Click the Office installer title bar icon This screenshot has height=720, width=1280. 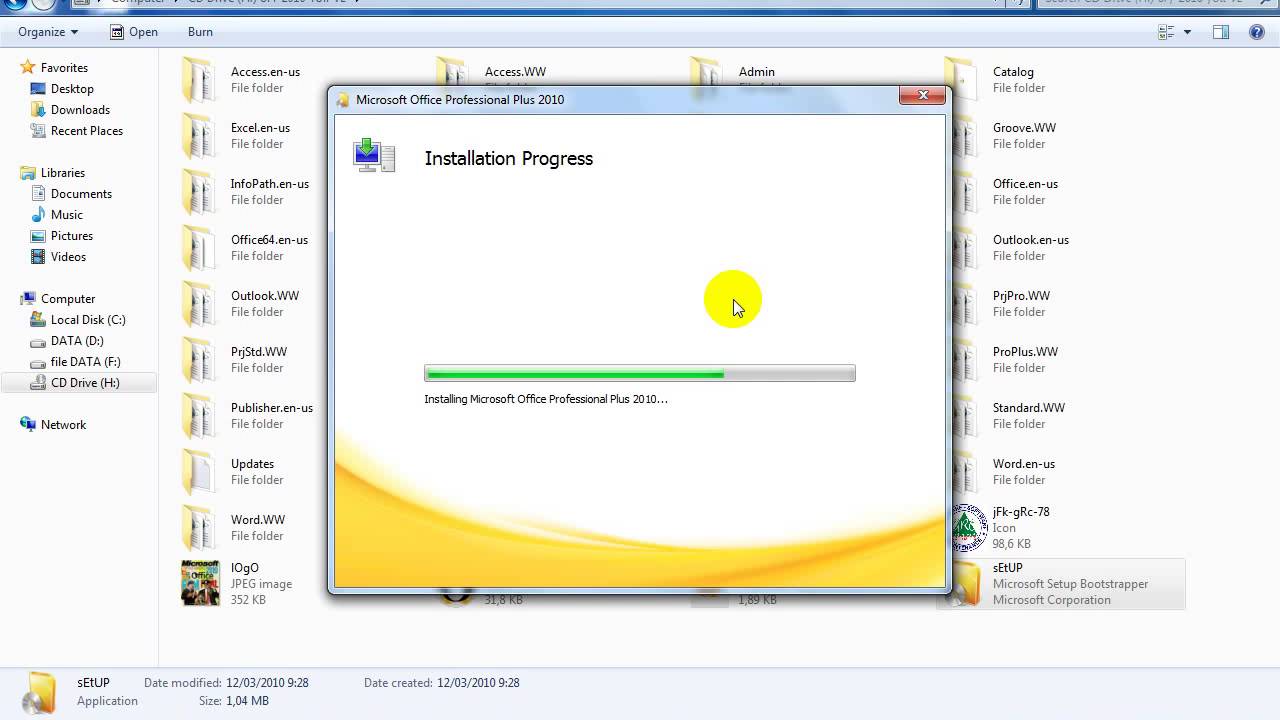tap(343, 100)
